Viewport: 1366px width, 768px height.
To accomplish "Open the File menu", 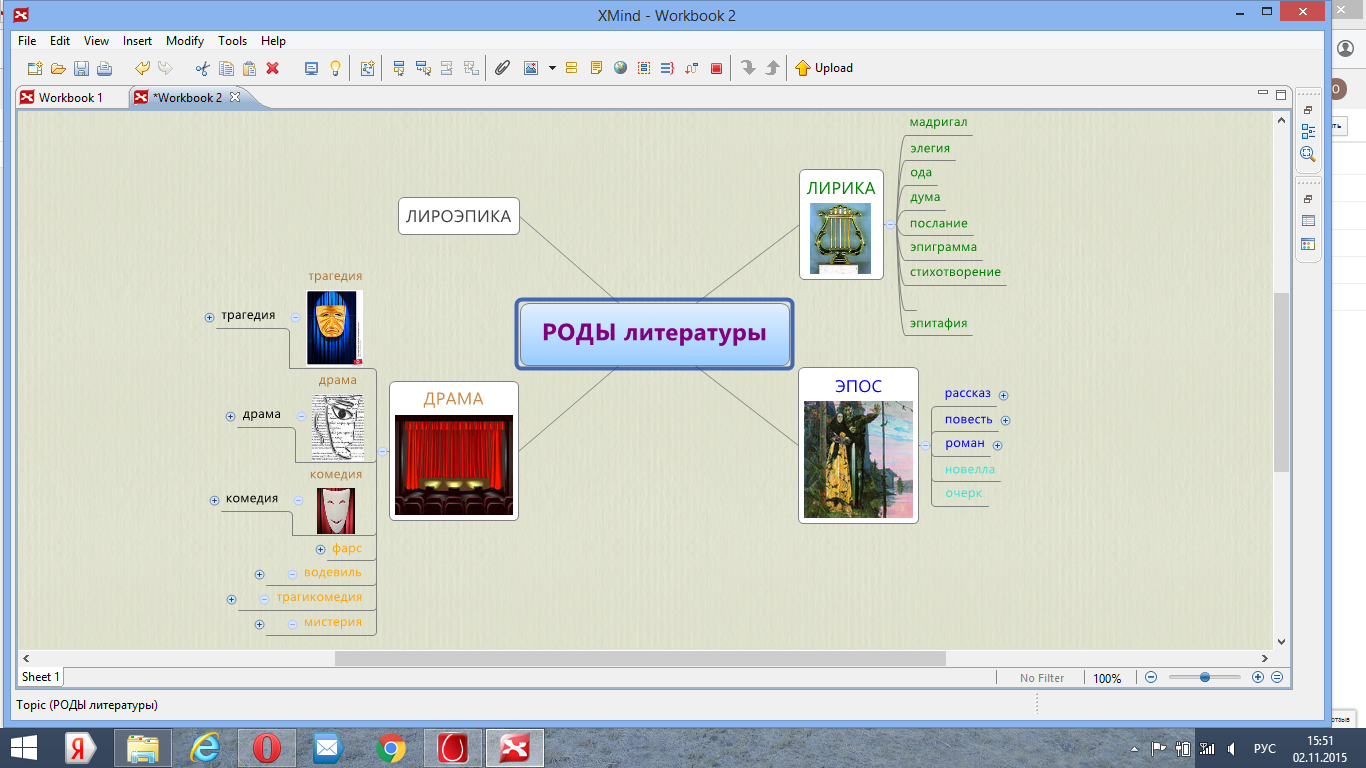I will 27,41.
